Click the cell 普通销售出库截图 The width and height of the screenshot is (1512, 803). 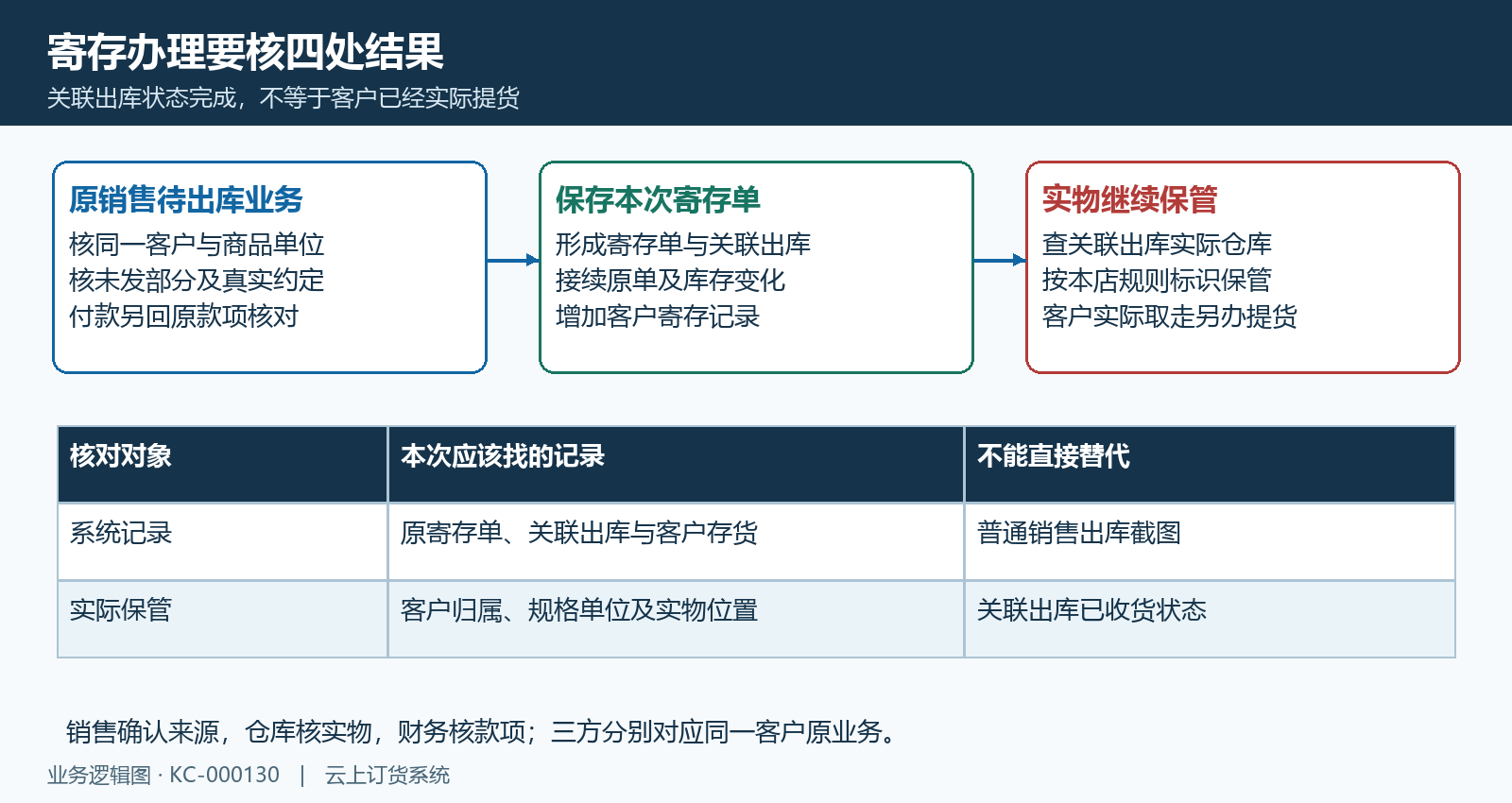click(x=1211, y=541)
